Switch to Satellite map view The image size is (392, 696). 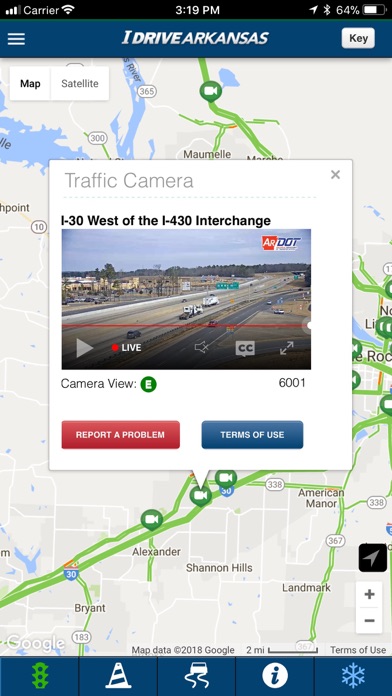click(80, 83)
